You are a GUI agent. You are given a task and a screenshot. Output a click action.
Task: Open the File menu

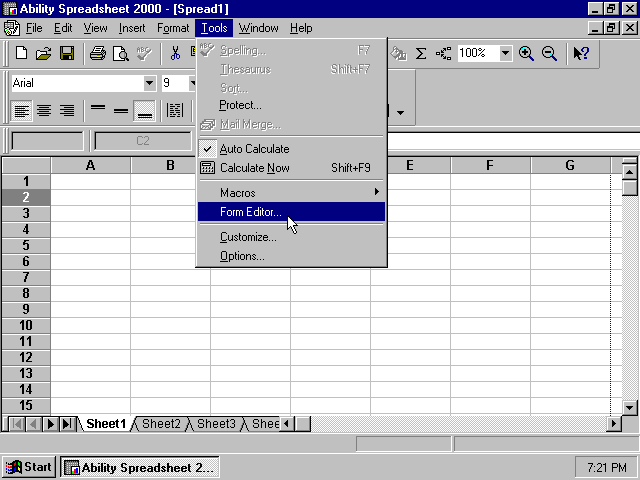click(34, 28)
